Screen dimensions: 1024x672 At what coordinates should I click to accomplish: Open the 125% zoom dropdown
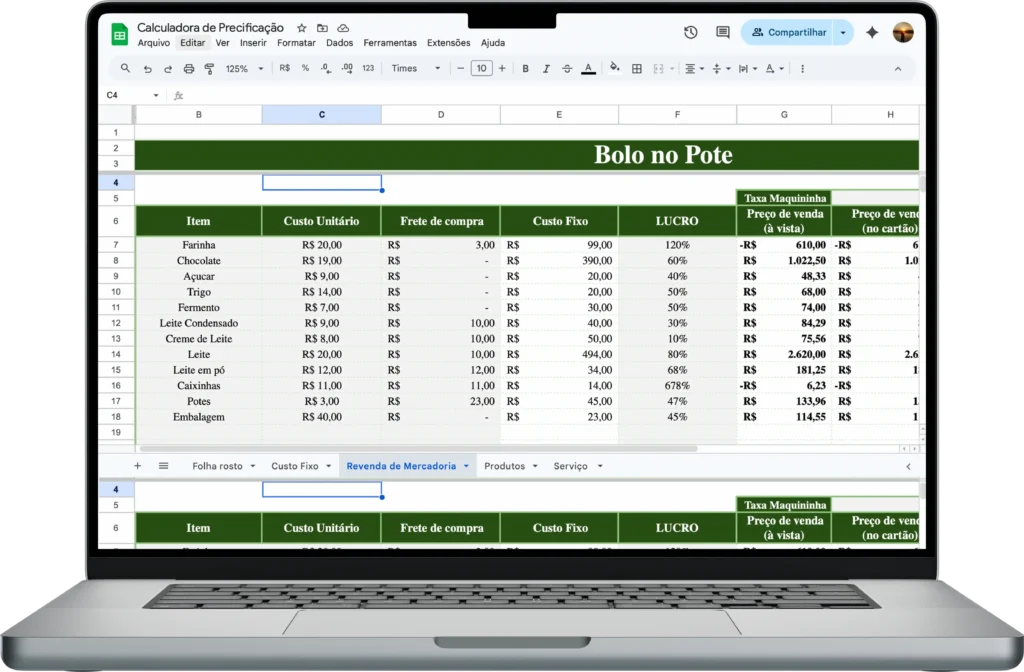(x=244, y=69)
